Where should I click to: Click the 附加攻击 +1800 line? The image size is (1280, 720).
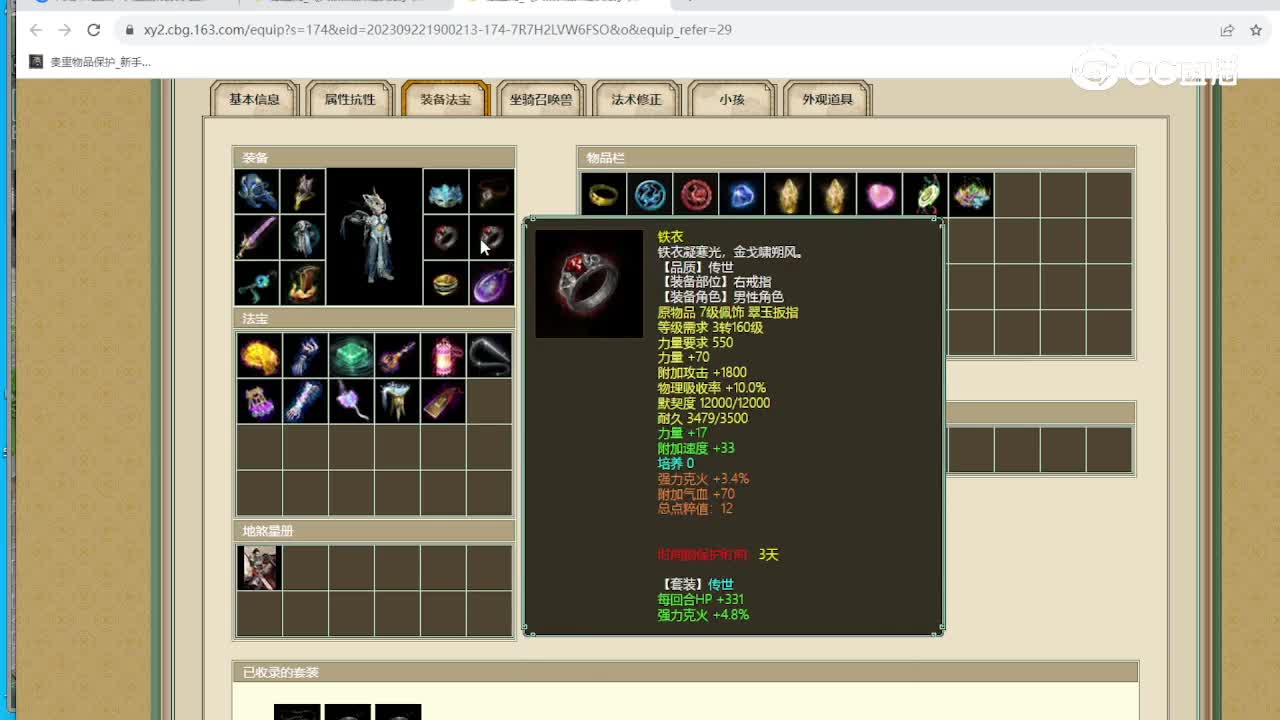[x=702, y=372]
